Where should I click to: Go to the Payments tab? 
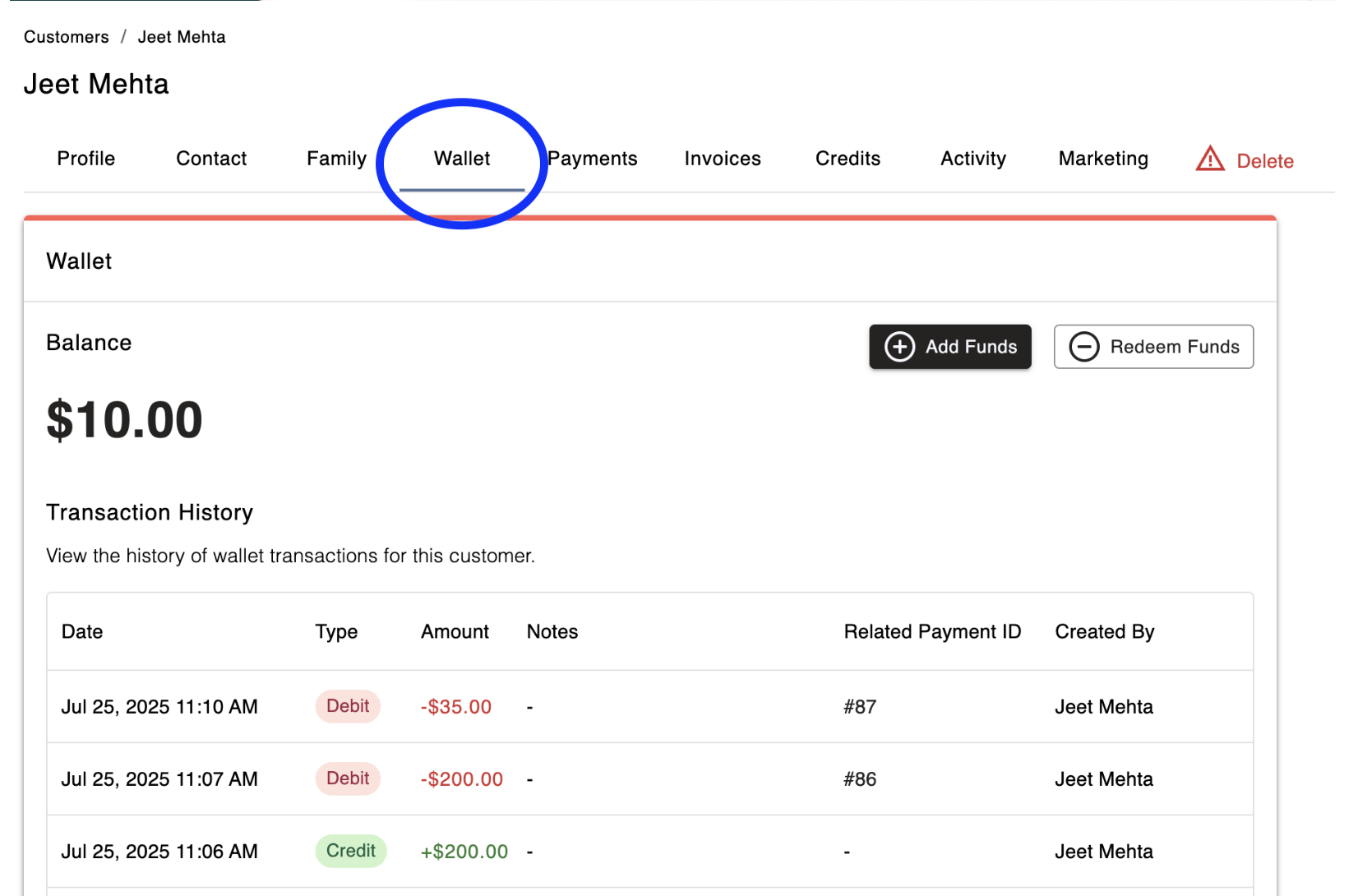tap(593, 159)
